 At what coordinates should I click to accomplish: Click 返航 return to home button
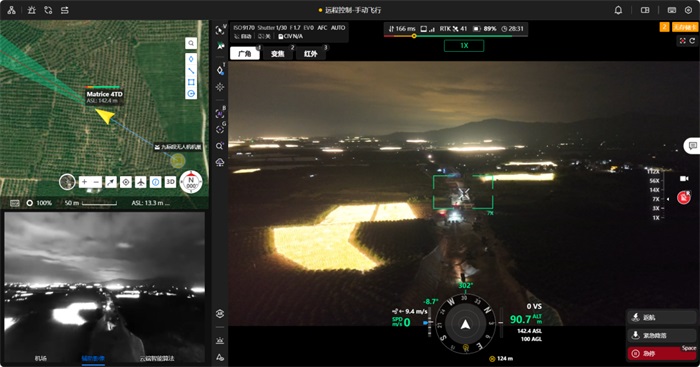click(x=661, y=317)
